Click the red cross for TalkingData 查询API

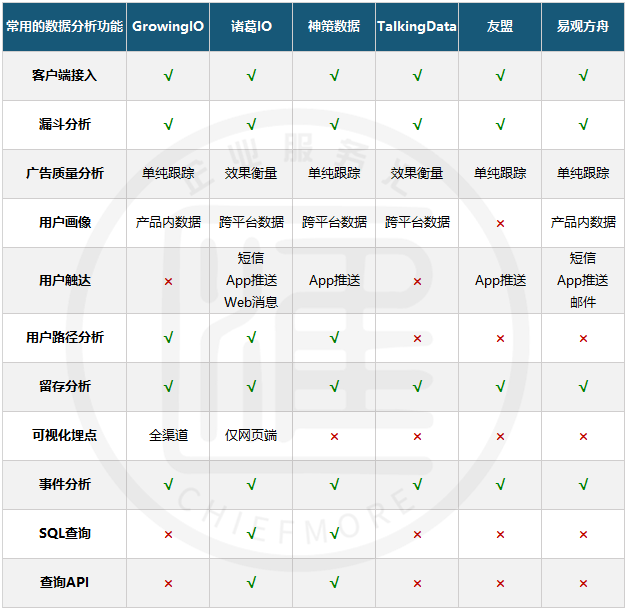point(417,584)
